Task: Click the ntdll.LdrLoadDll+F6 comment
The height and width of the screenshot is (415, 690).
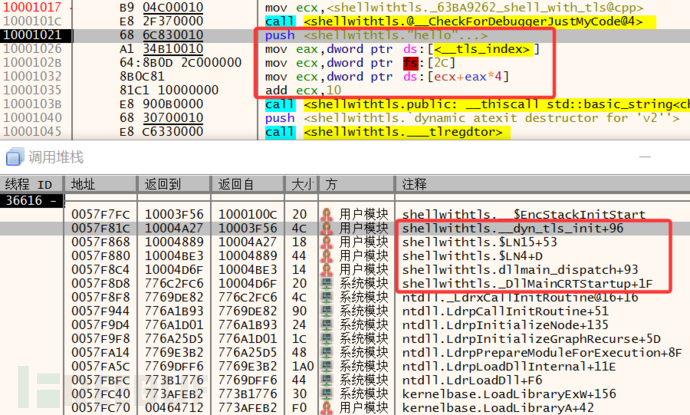Action: coord(472,380)
